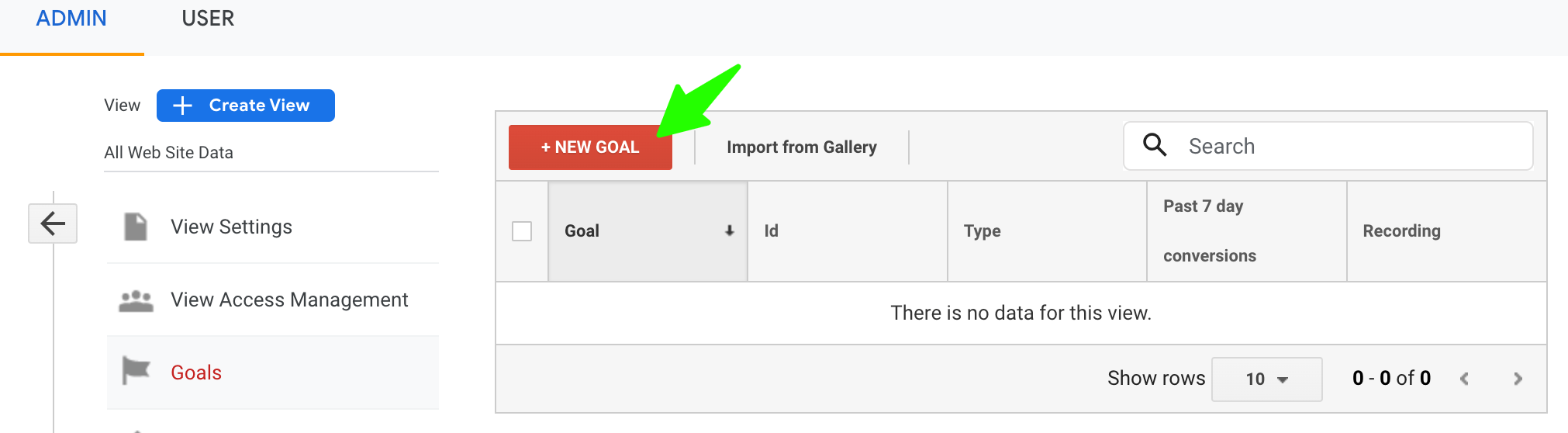
Task: Click the Goals flag icon
Action: [136, 371]
